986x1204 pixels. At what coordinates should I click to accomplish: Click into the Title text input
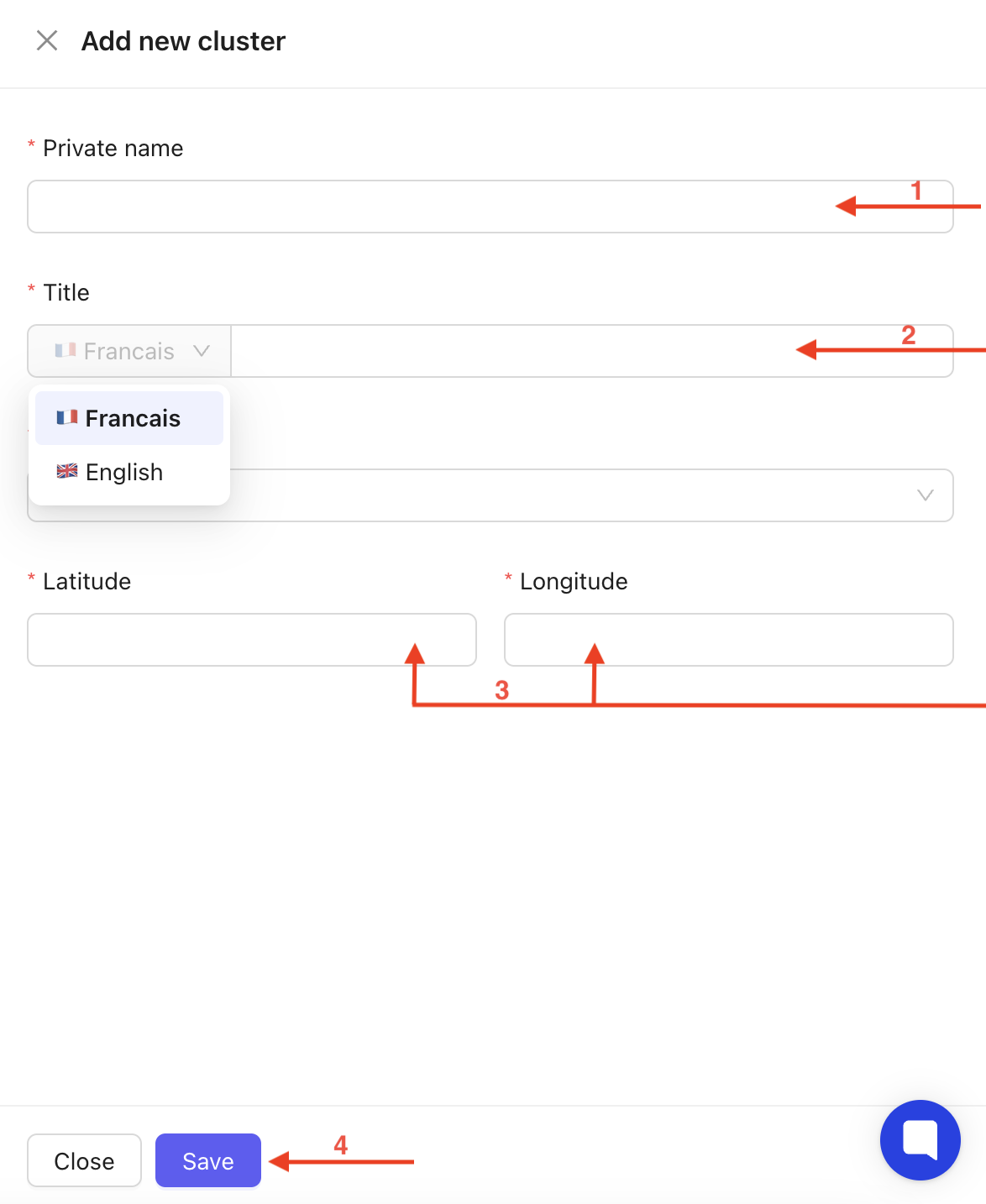(x=504, y=351)
